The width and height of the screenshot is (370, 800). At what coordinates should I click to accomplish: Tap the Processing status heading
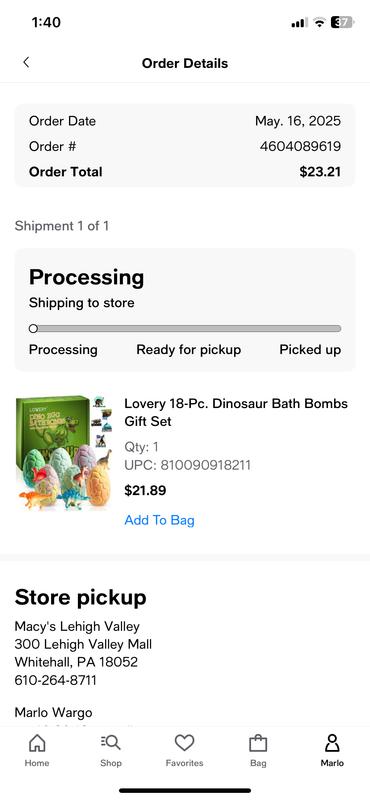(86, 278)
